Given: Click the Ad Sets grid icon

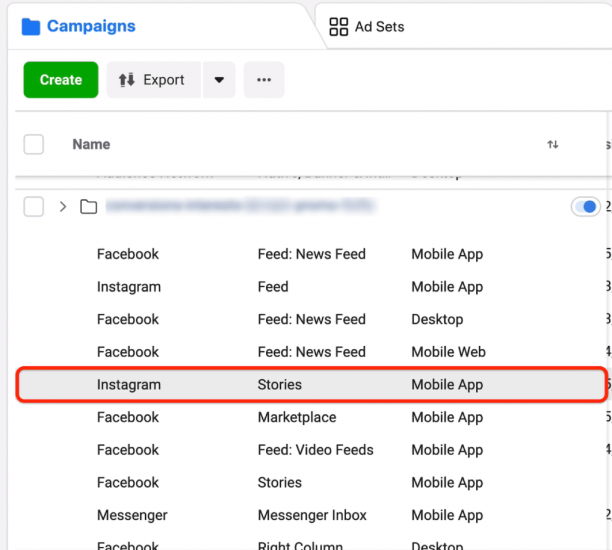Looking at the screenshot, I should (x=339, y=27).
